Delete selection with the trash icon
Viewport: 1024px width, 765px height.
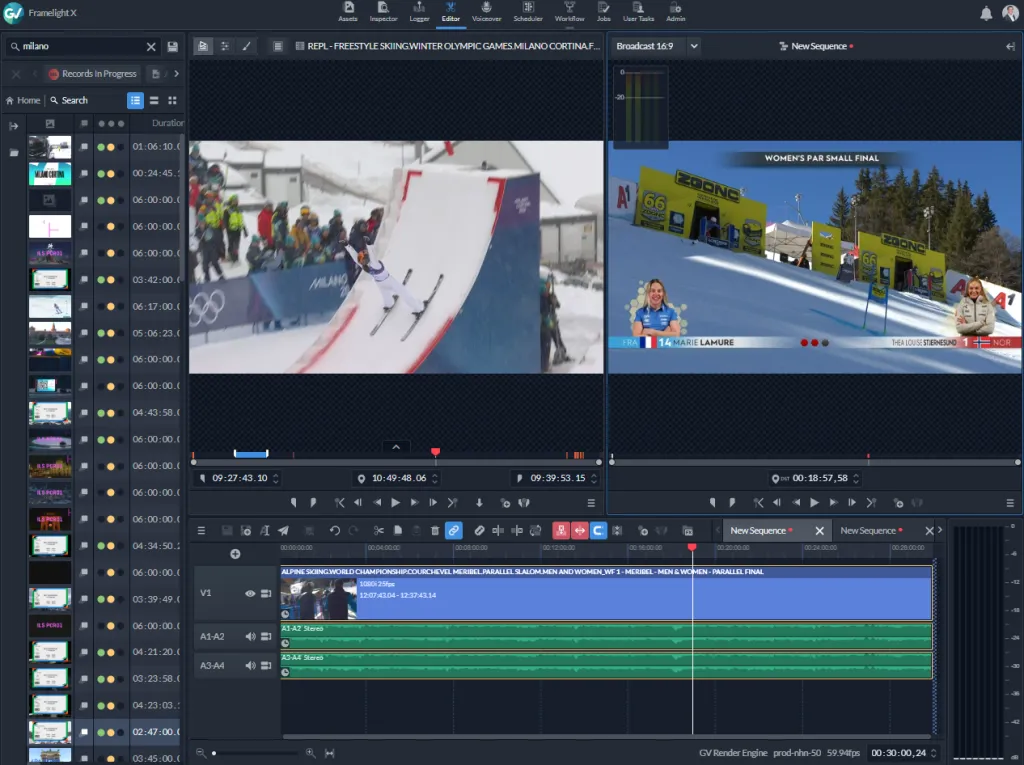click(x=434, y=531)
